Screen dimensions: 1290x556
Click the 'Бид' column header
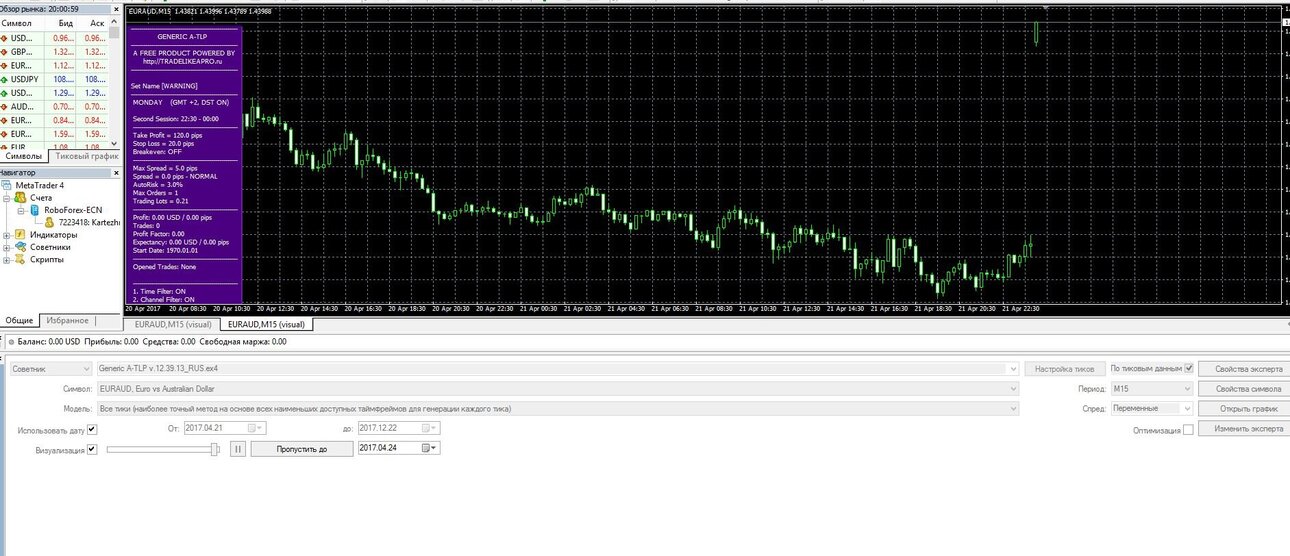pyautogui.click(x=66, y=22)
